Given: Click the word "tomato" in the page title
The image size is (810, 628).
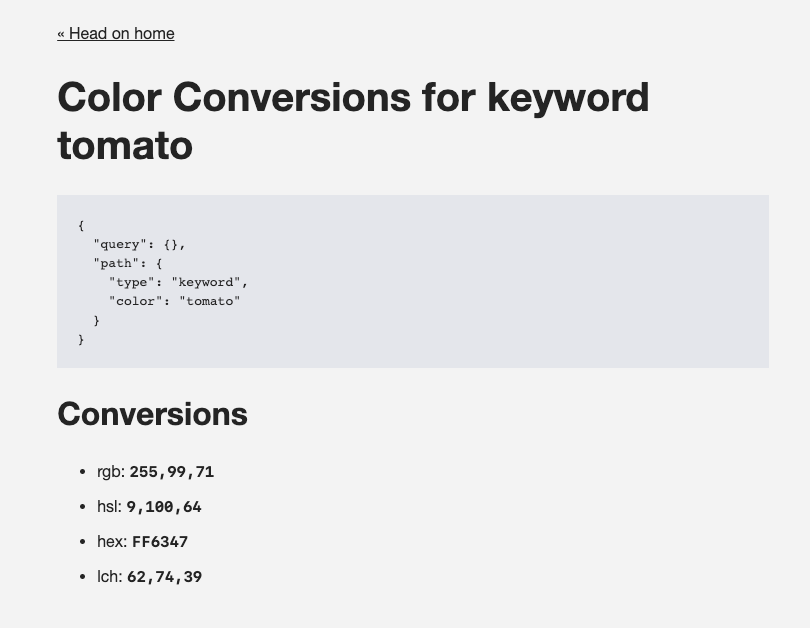Looking at the screenshot, I should 125,145.
